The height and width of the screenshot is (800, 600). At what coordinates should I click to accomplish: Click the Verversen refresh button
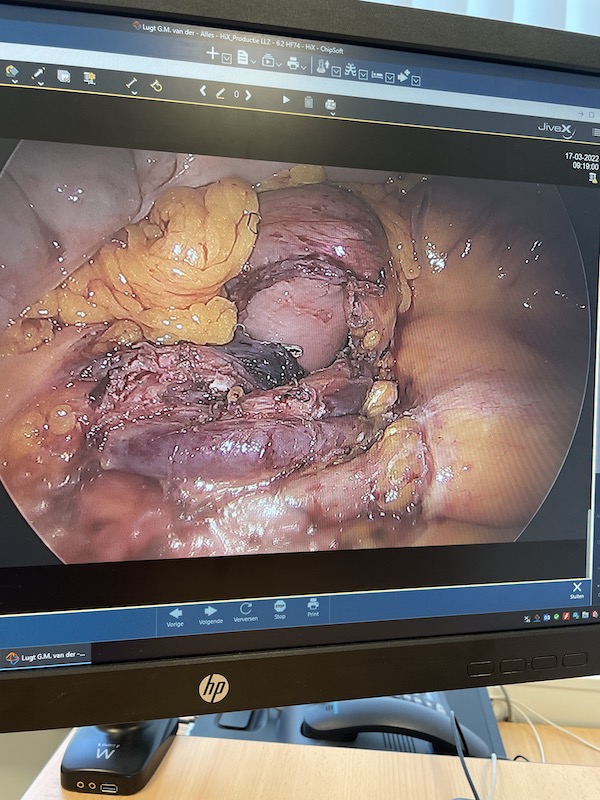[x=245, y=612]
